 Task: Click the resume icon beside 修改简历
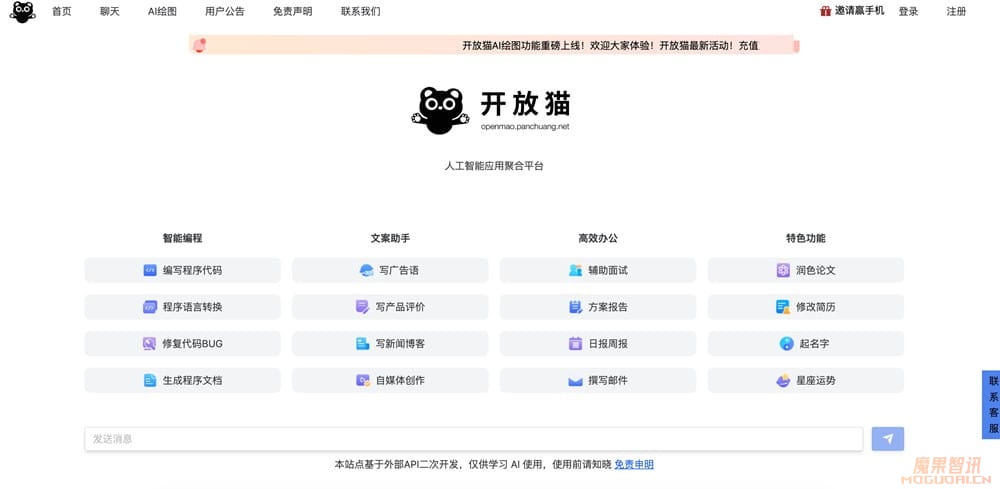[x=783, y=307]
